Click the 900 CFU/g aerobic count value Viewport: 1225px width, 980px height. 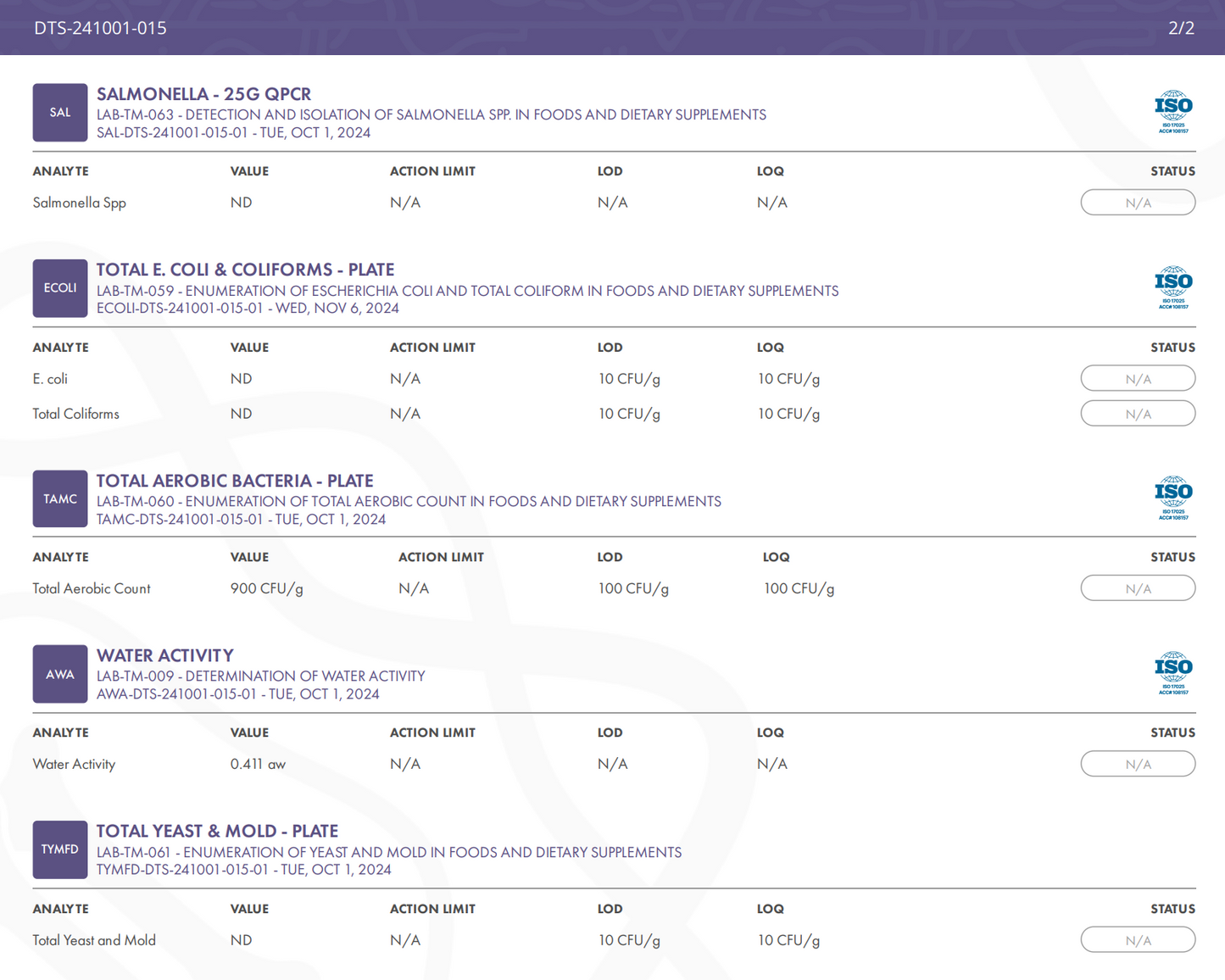tap(266, 588)
